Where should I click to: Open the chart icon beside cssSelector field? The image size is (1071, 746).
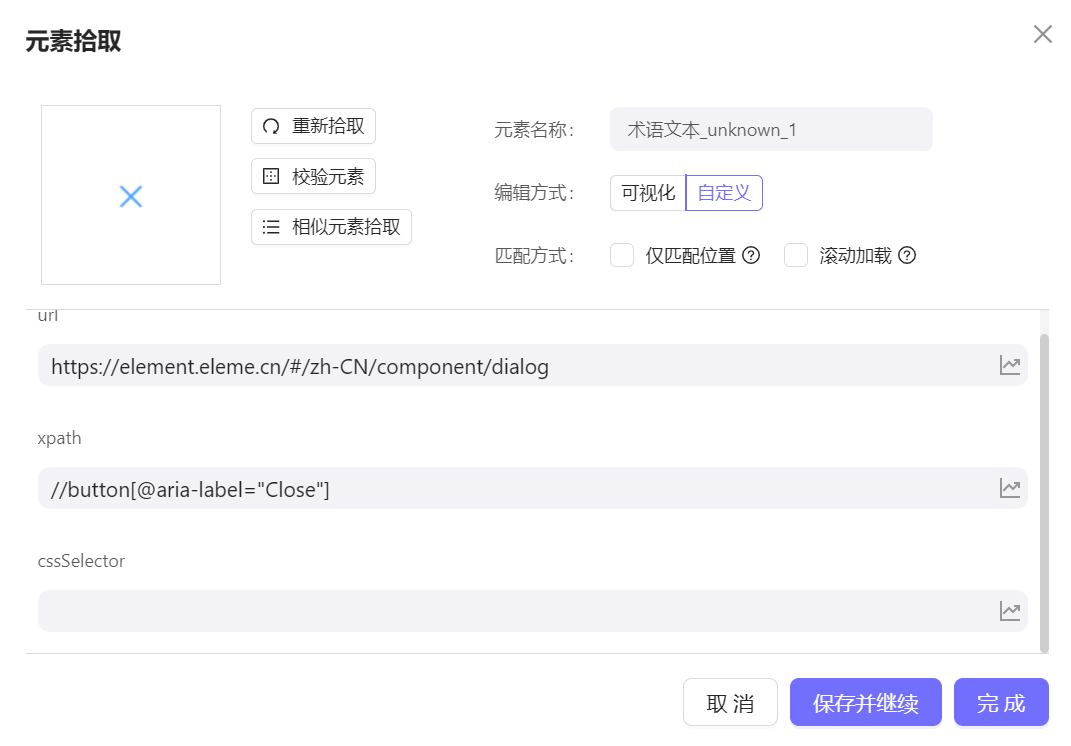tap(1009, 610)
